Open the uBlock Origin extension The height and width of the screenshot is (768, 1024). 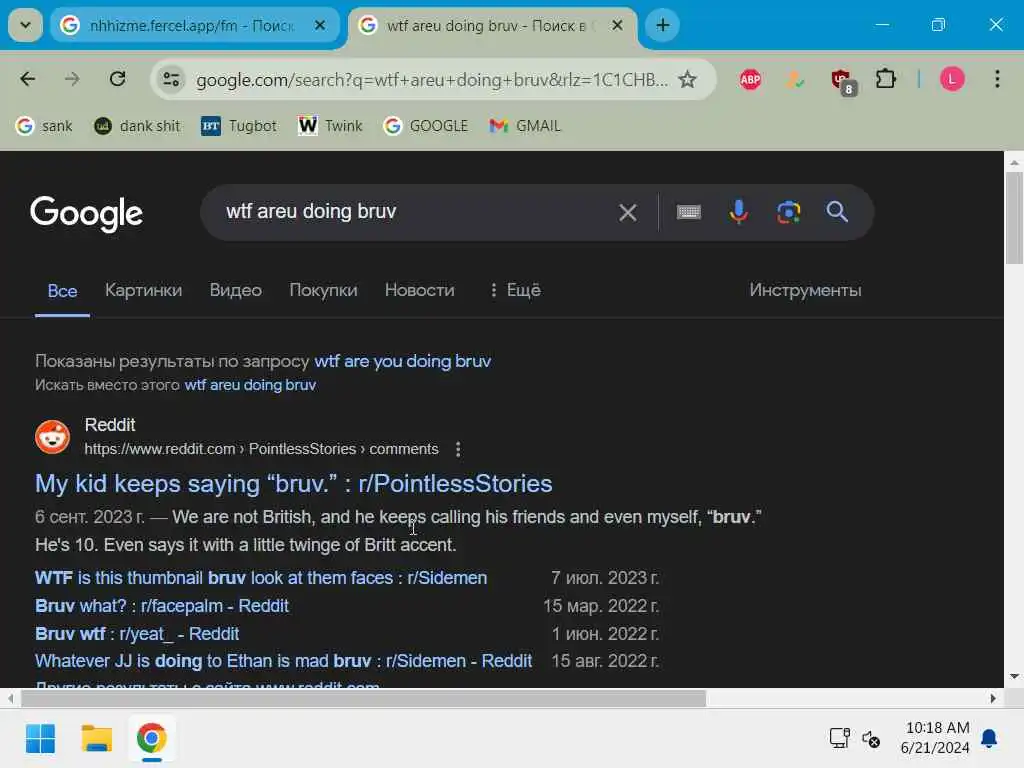click(842, 81)
